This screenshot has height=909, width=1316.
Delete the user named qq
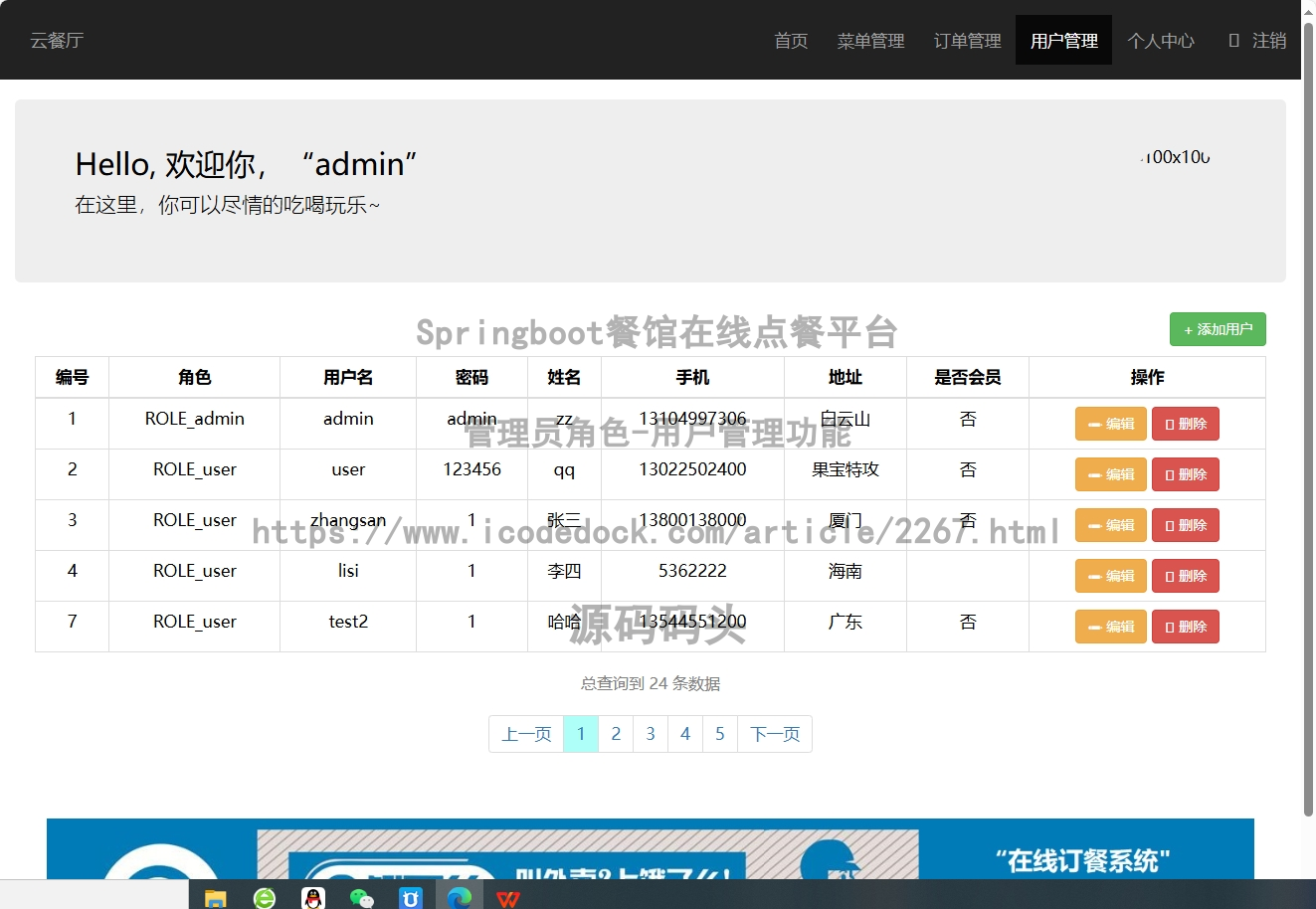1186,474
